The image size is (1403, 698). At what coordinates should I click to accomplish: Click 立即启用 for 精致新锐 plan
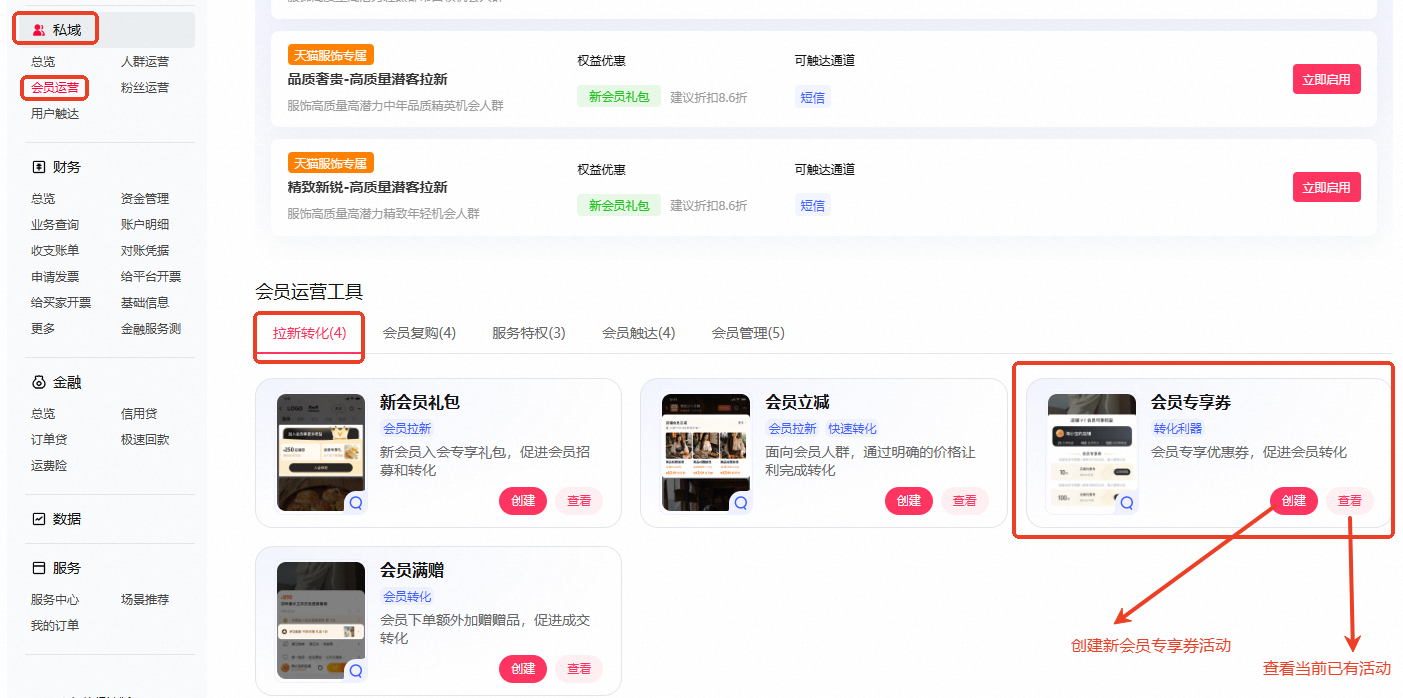click(x=1327, y=187)
